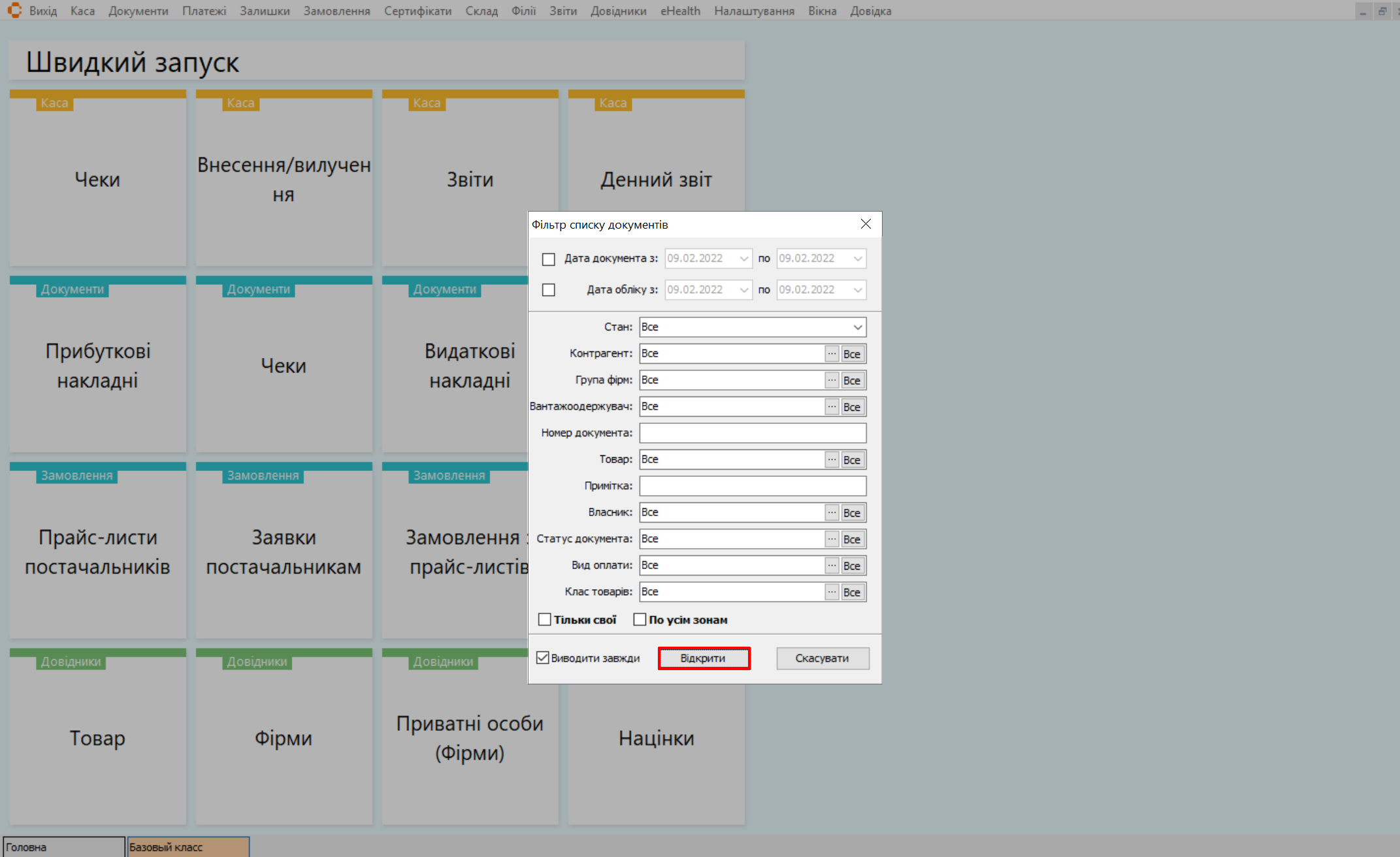This screenshot has height=857, width=1400.
Task: Click the Номер документа input field
Action: [752, 432]
